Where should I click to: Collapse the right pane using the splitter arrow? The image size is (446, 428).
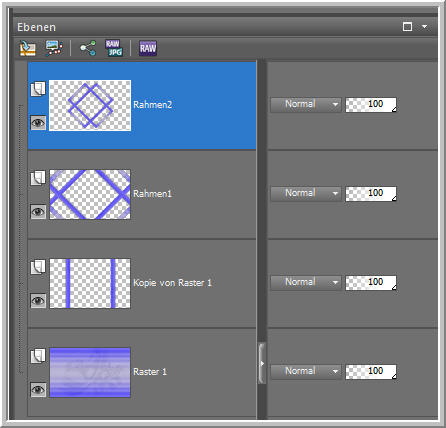coord(262,363)
